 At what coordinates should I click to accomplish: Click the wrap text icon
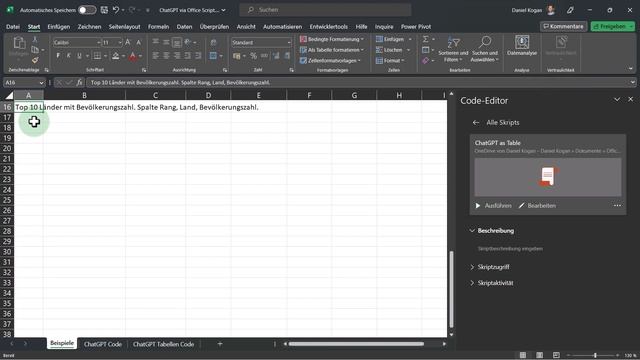click(213, 42)
